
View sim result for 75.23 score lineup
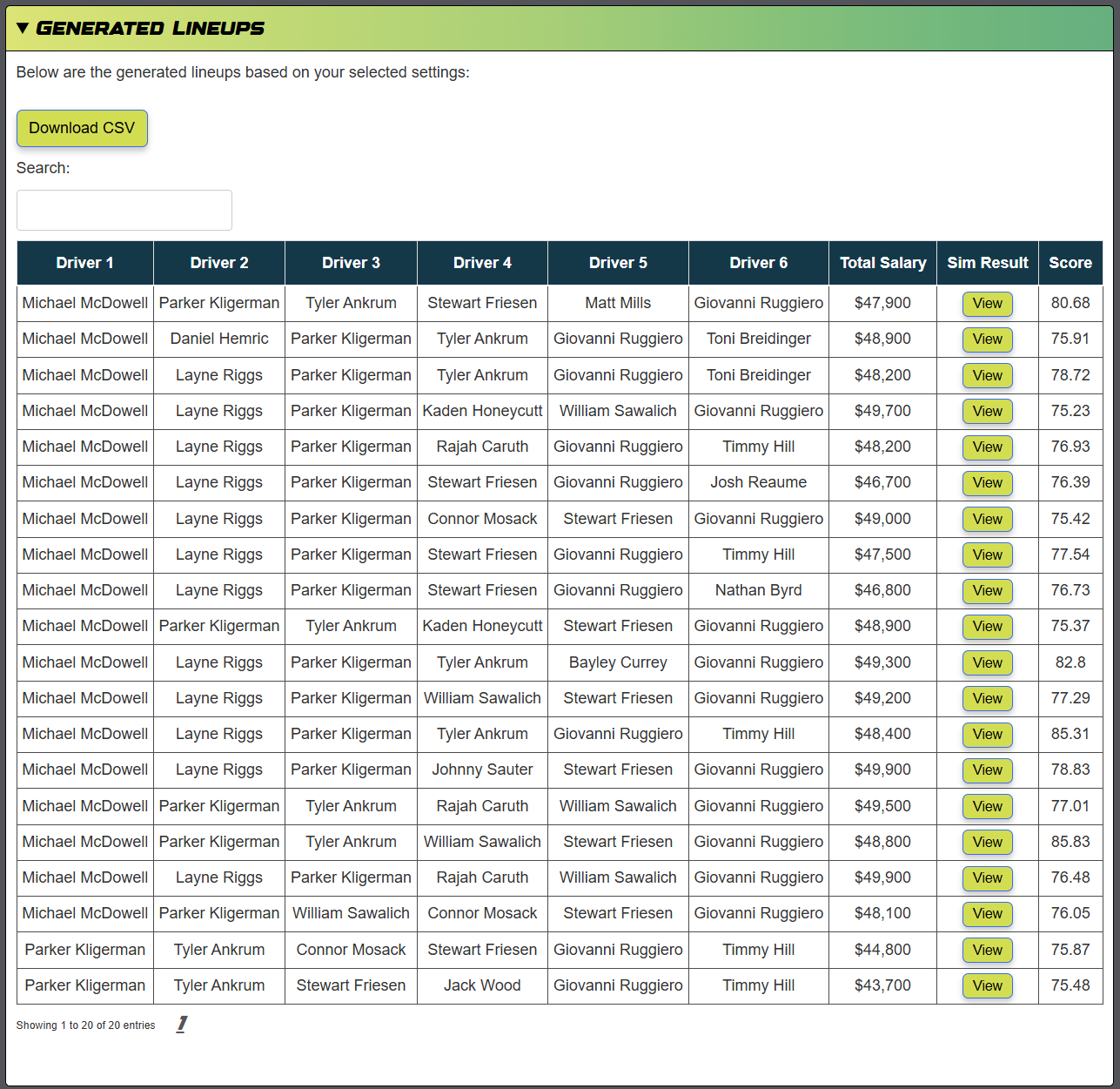pyautogui.click(x=988, y=412)
